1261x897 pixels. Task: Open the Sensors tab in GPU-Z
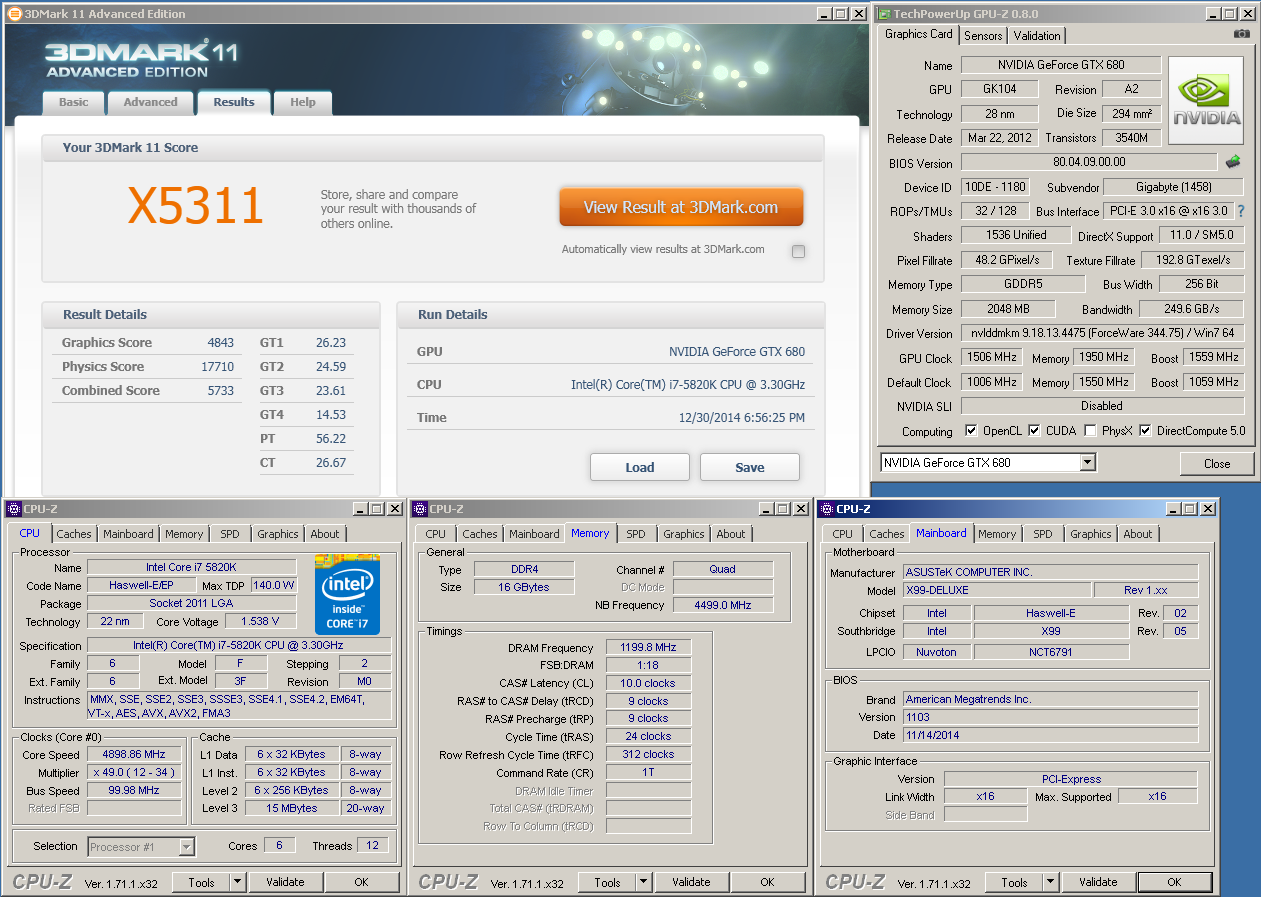point(983,36)
